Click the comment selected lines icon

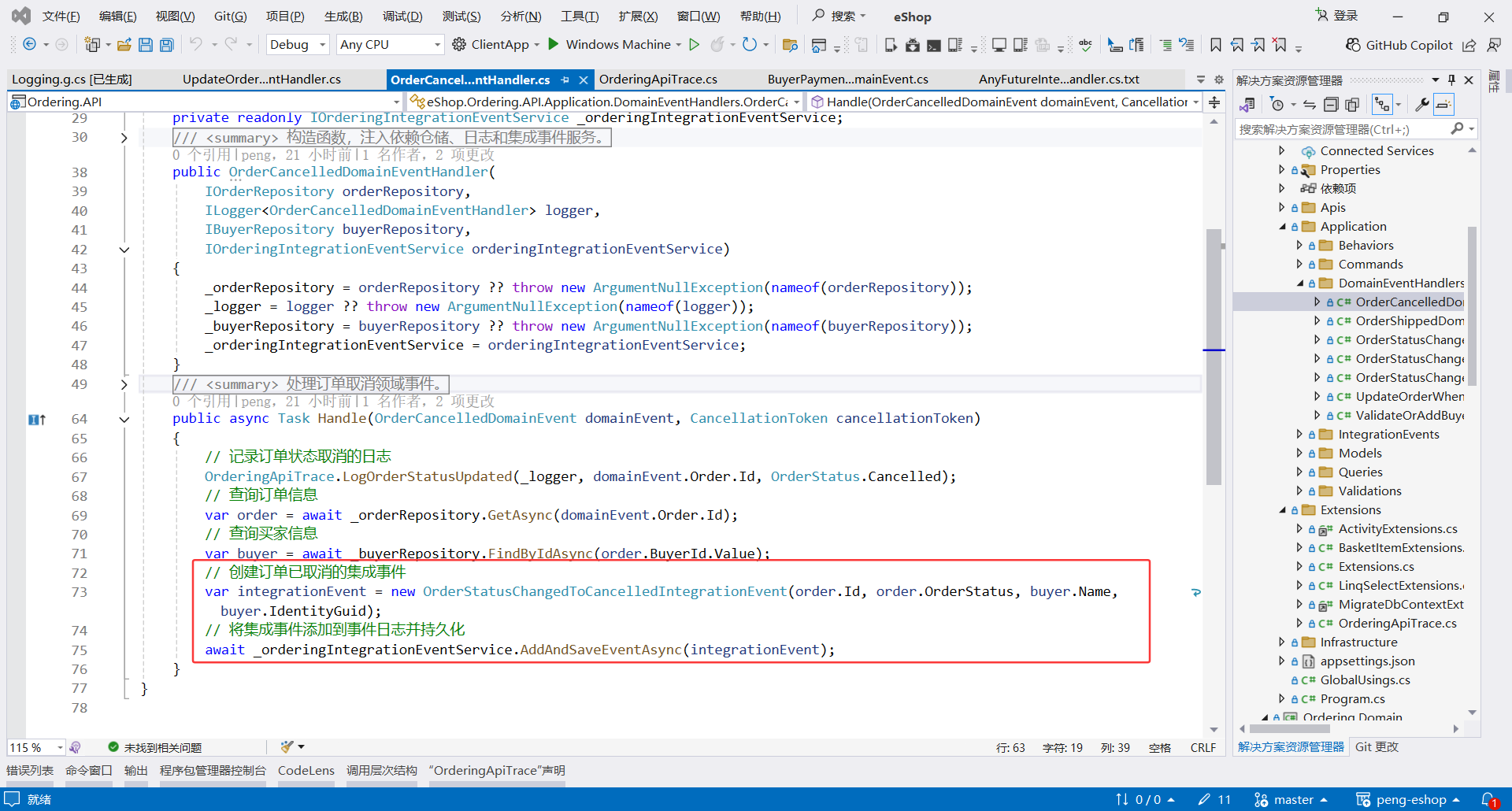pos(1165,45)
